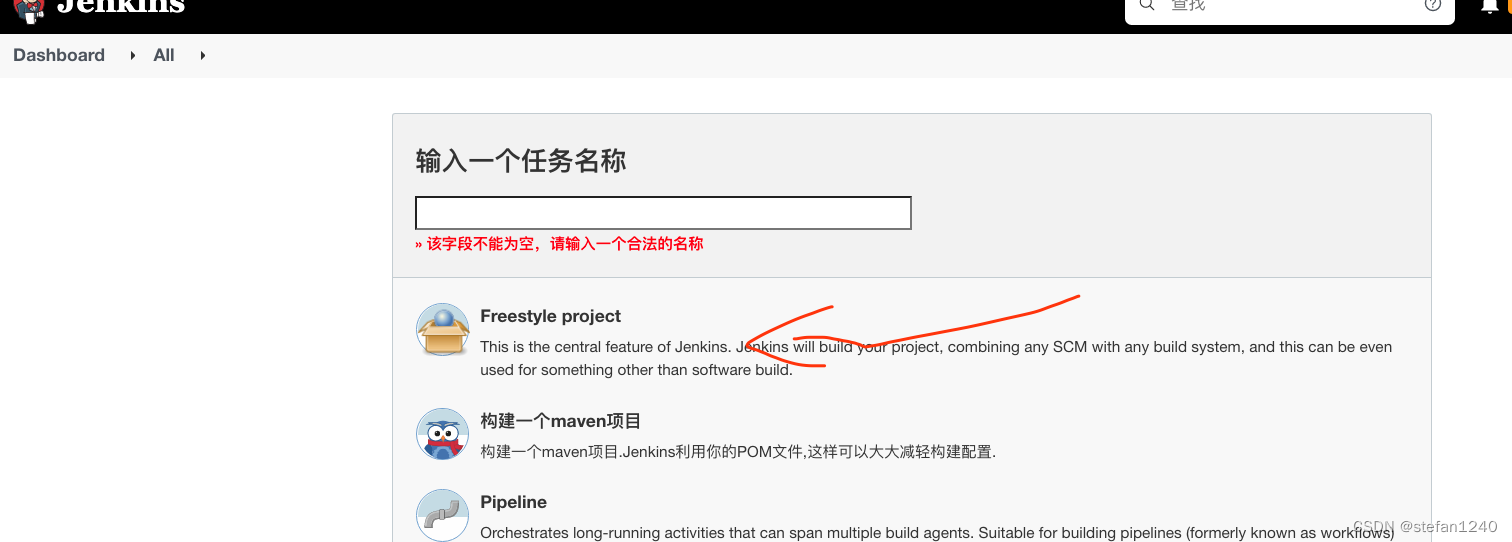The image size is (1512, 542).
Task: Select the maven owl icon
Action: click(x=442, y=434)
